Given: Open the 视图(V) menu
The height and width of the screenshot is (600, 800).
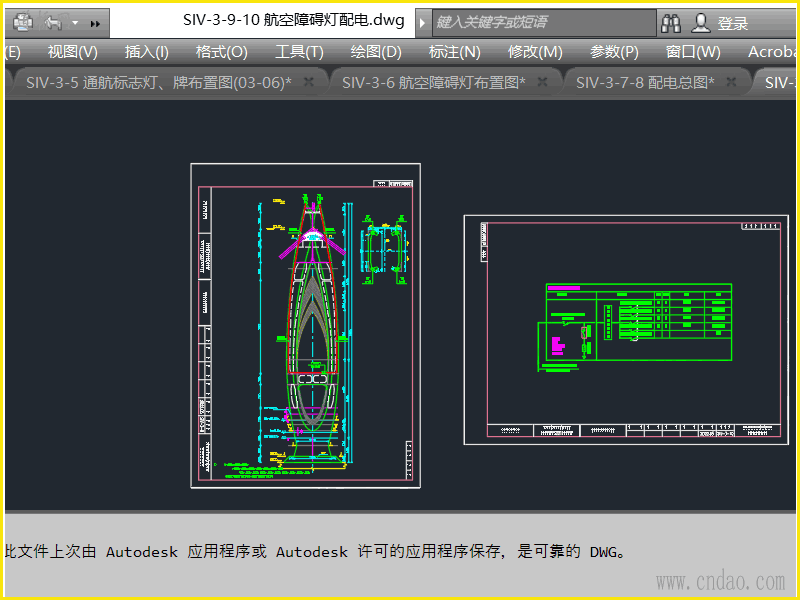Looking at the screenshot, I should (x=72, y=52).
